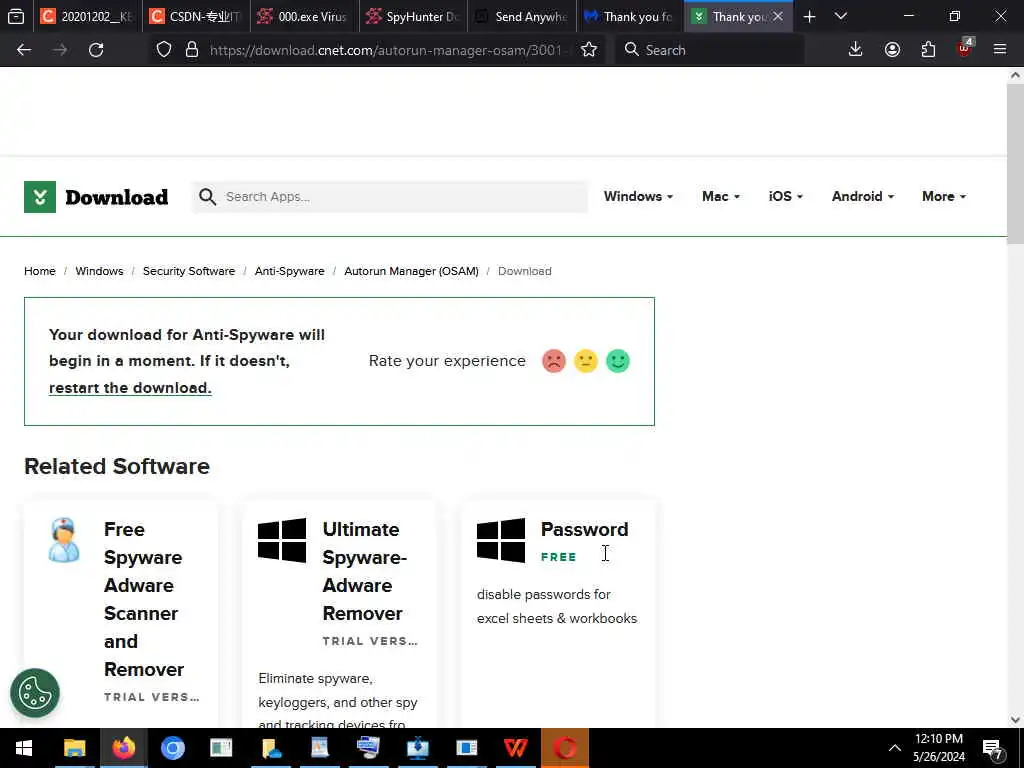Click the Firefox taskbar icon

123,748
